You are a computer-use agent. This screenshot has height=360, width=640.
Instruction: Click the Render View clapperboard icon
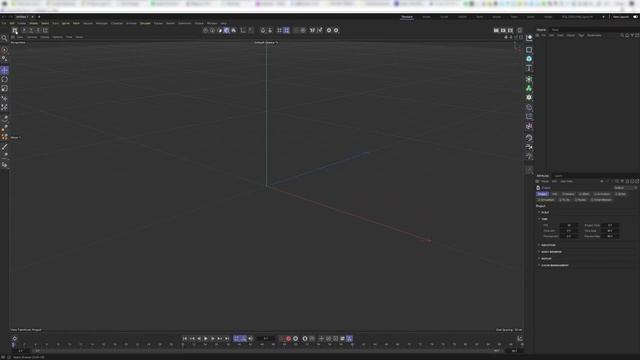(x=496, y=30)
